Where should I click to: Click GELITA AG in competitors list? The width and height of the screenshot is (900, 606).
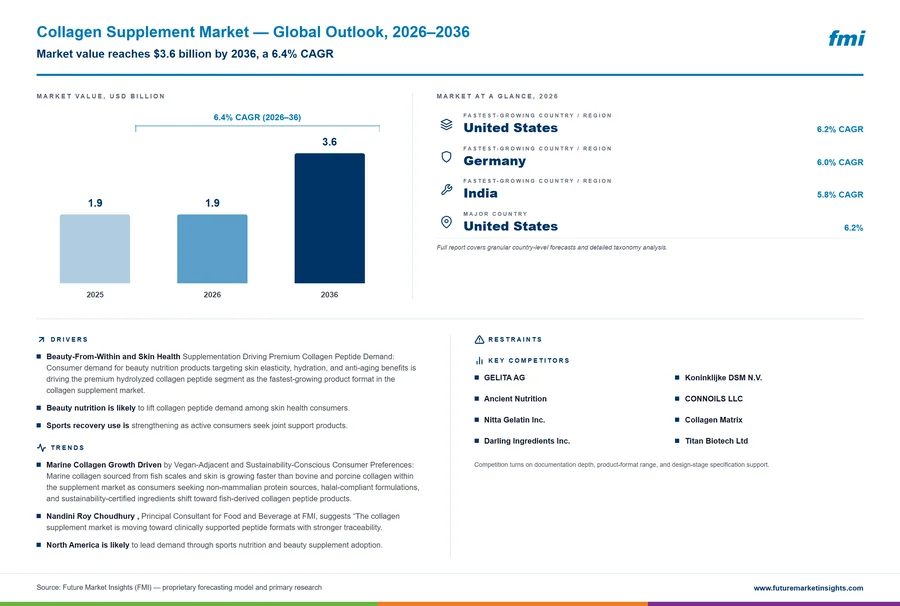coord(504,378)
